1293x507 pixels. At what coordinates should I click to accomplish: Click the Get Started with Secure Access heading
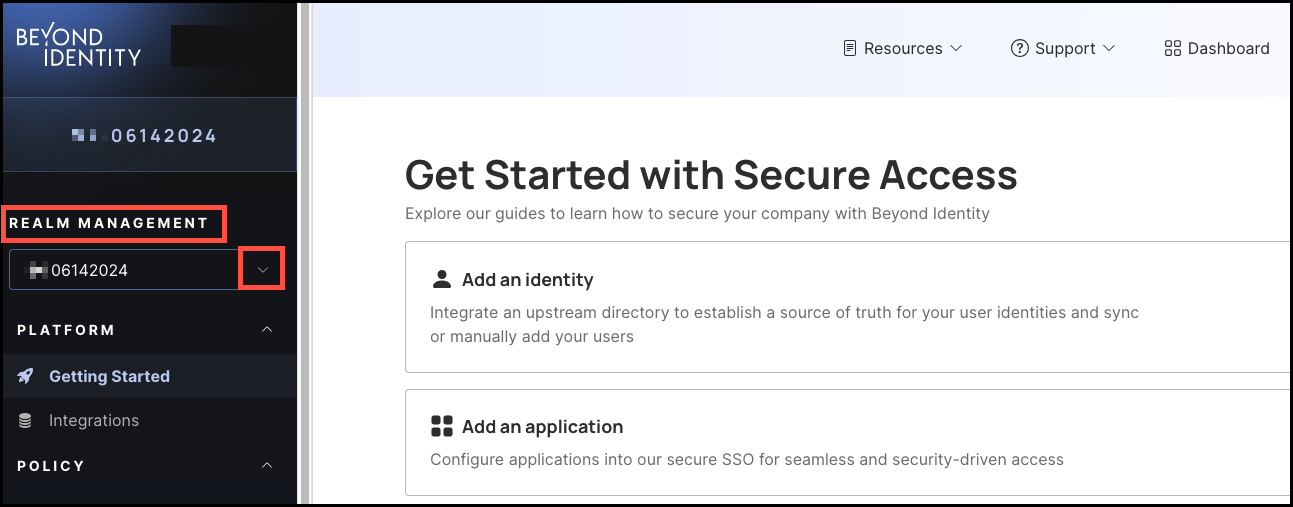pos(711,175)
